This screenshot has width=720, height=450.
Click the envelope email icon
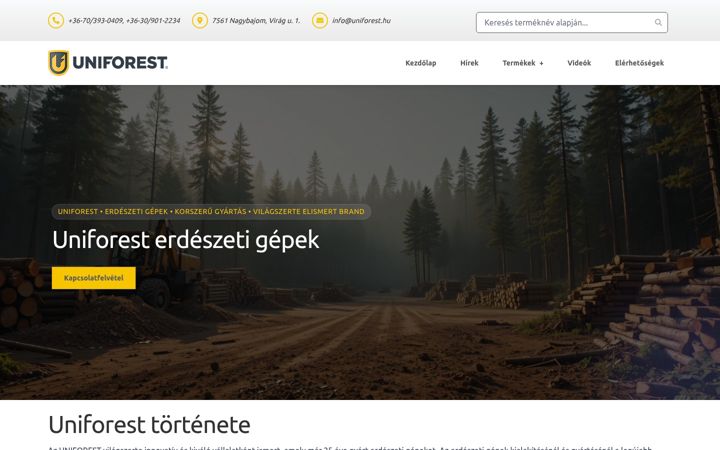320,21
